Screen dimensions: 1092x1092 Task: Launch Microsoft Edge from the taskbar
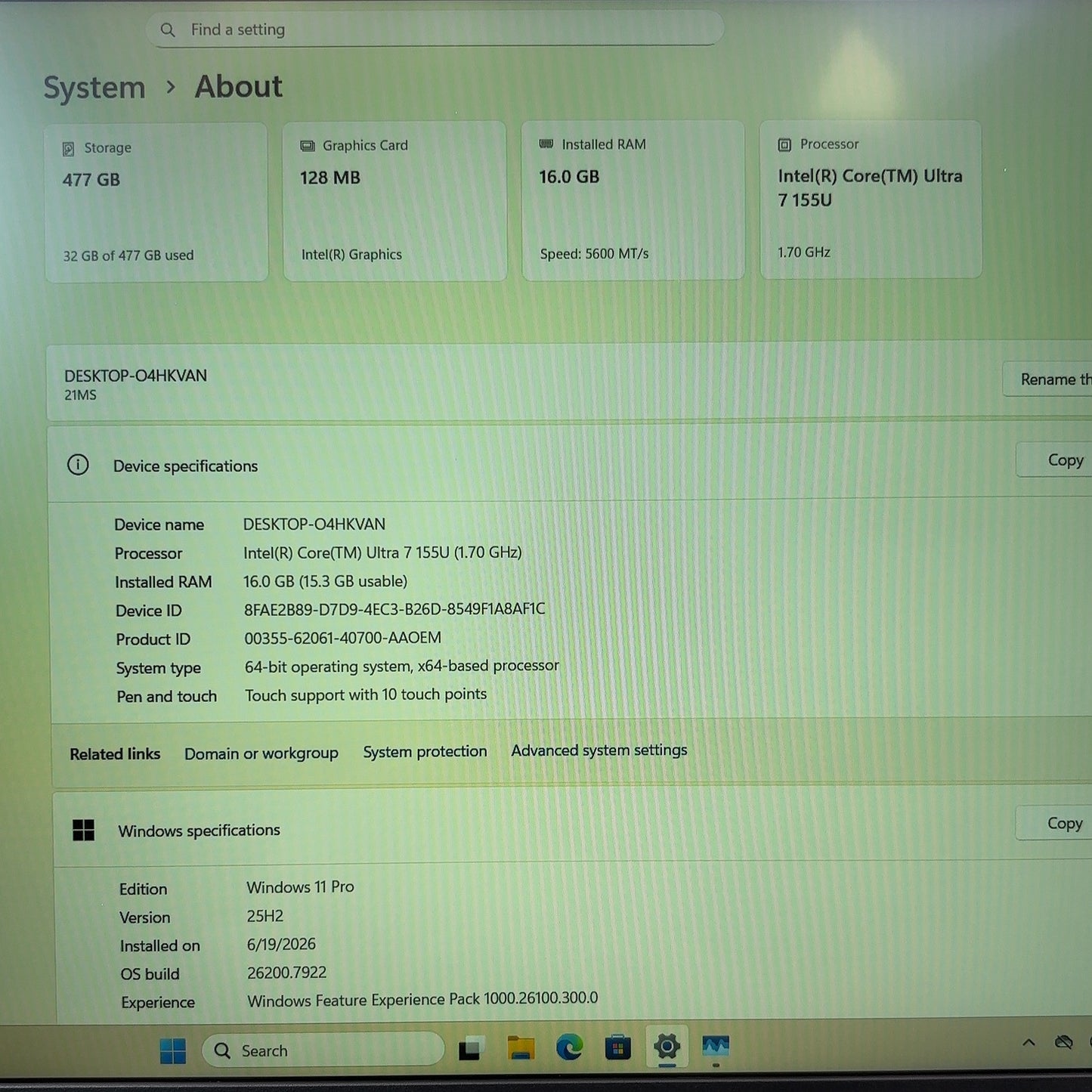[569, 1047]
